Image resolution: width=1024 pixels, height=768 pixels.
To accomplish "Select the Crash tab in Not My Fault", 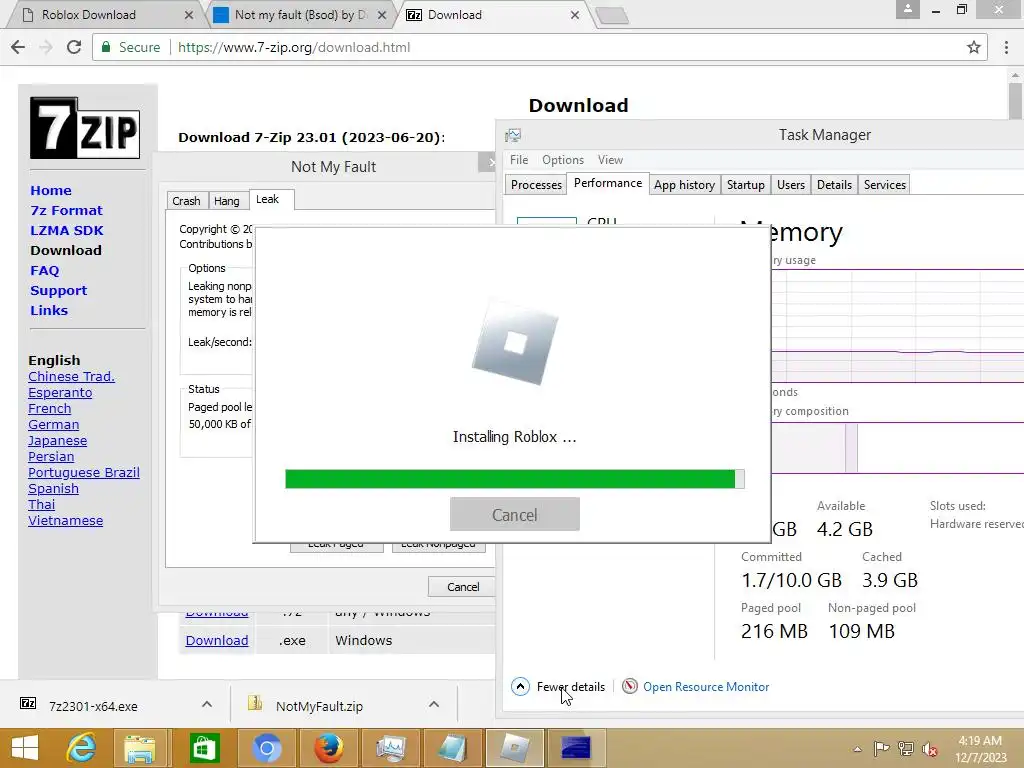I will click(x=187, y=200).
